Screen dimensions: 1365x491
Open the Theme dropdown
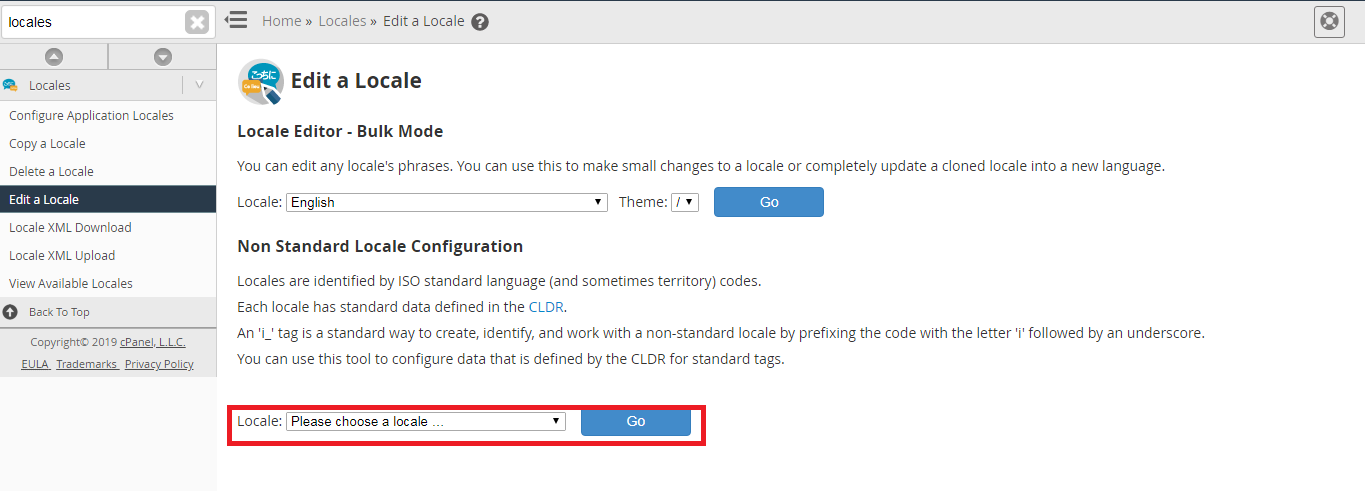point(685,202)
